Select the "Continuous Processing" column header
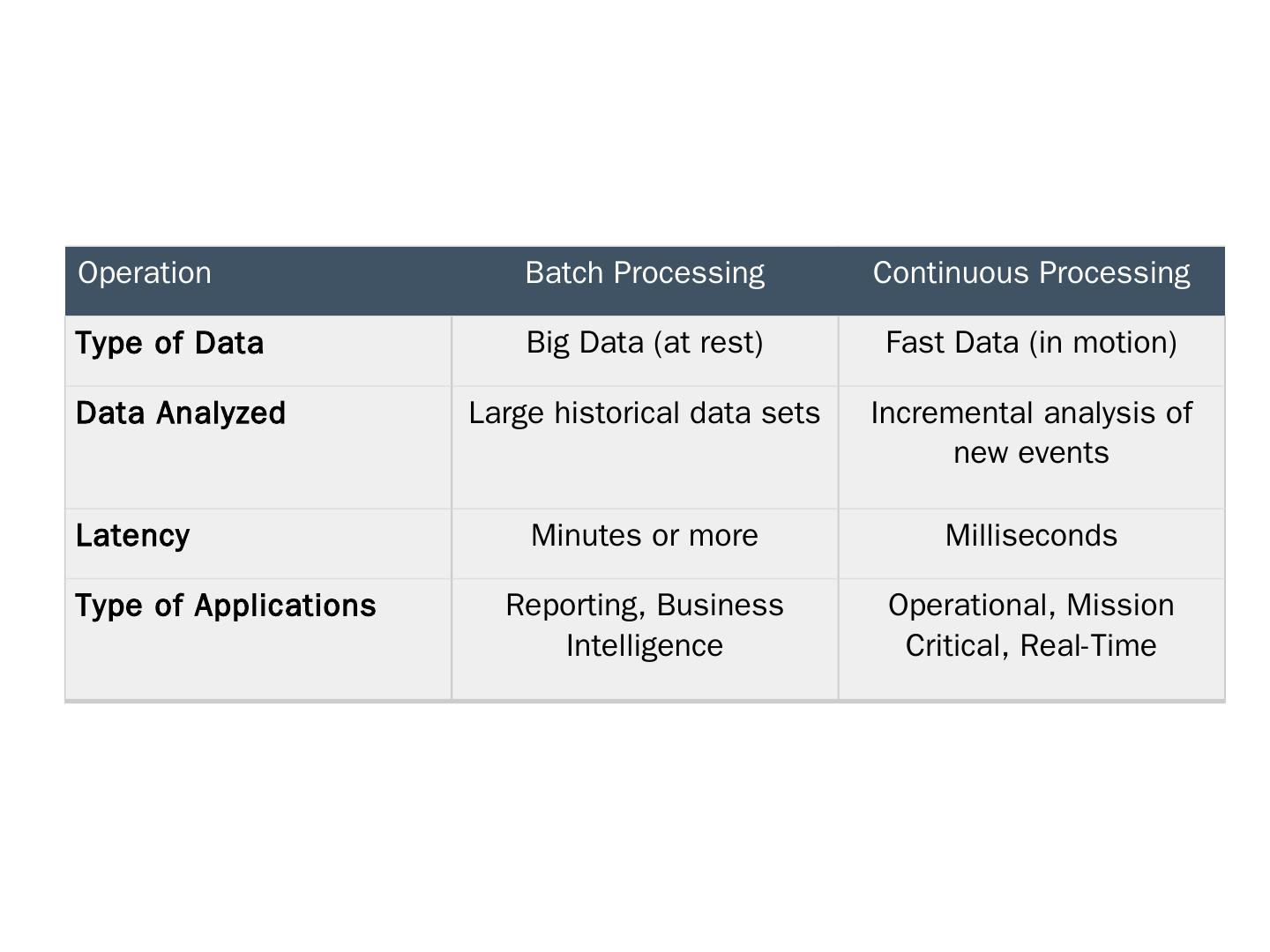This screenshot has width=1270, height=952. 1031,273
